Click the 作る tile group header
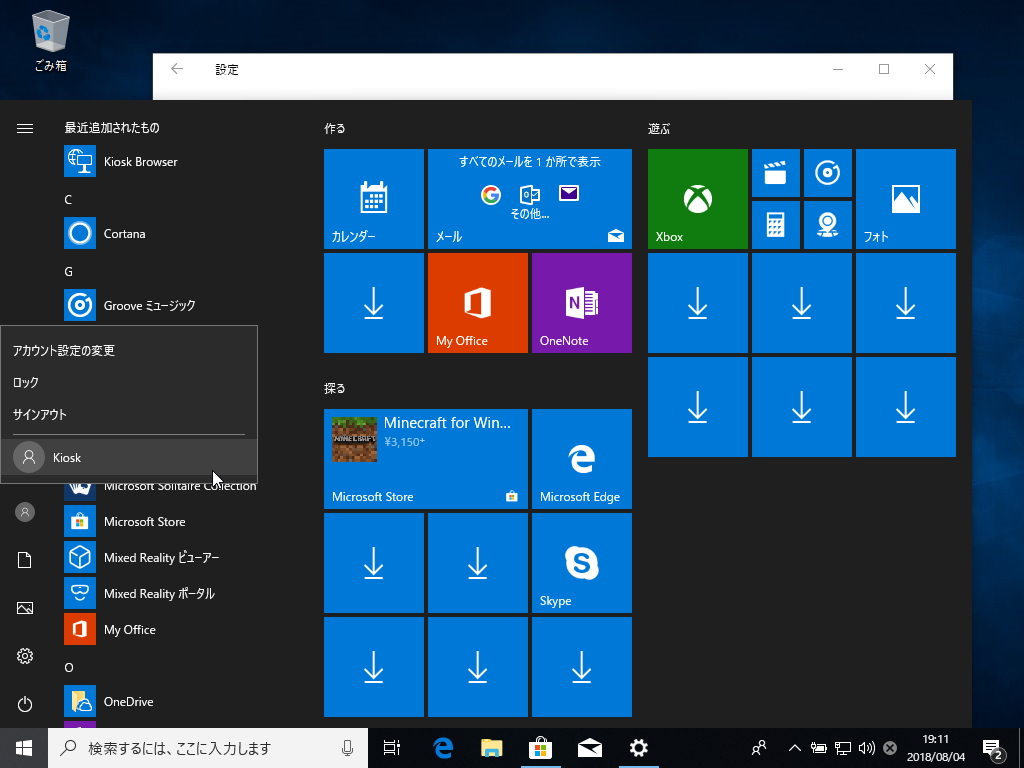The image size is (1024, 768). pyautogui.click(x=334, y=129)
